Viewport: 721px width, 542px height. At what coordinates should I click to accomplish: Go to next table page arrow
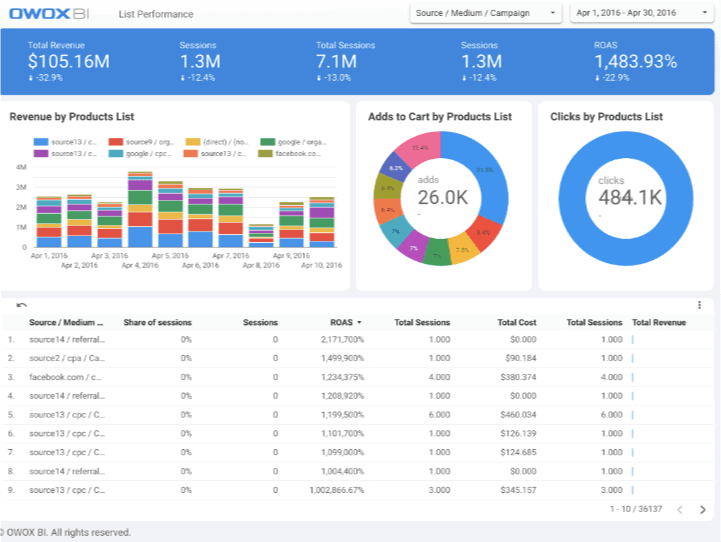tap(703, 509)
